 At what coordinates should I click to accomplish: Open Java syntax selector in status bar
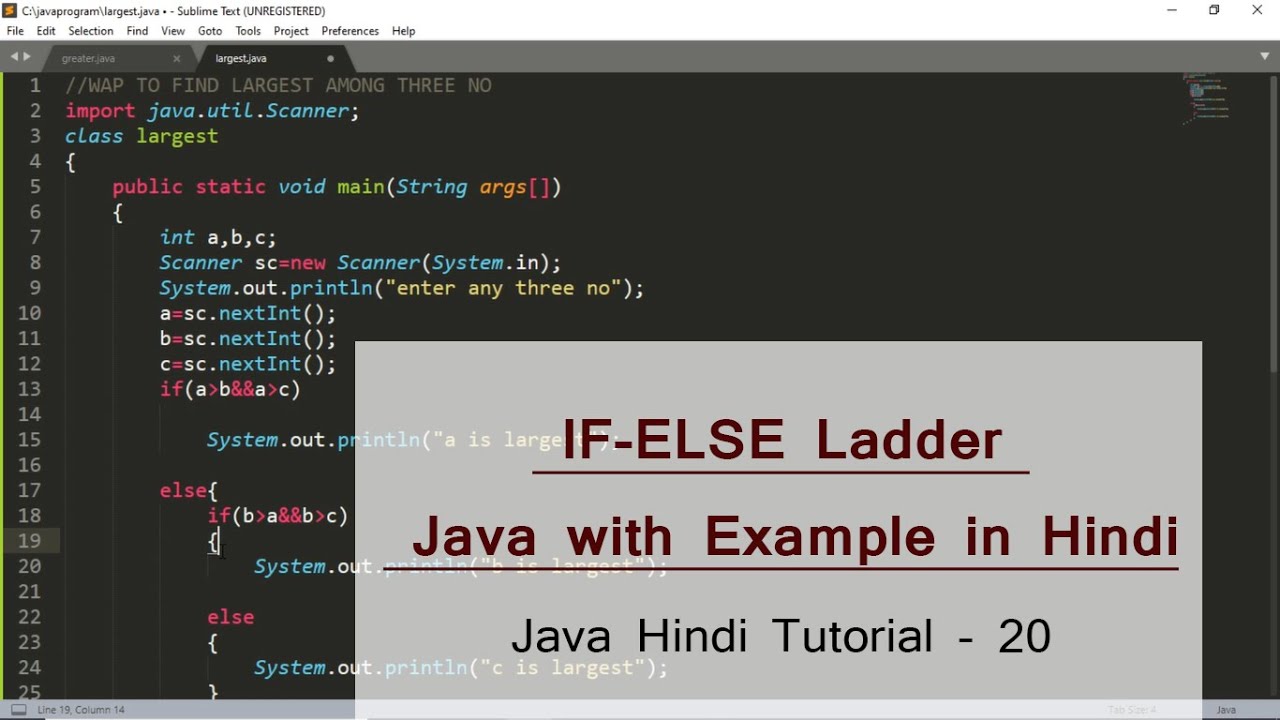coord(1226,710)
